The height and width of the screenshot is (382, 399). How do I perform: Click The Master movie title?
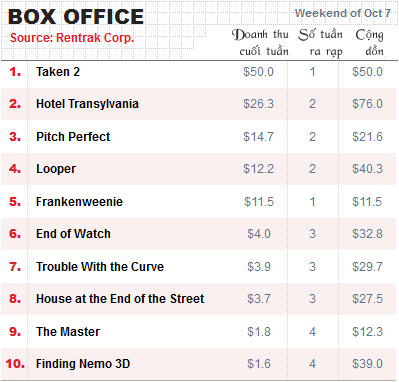[x=68, y=332]
